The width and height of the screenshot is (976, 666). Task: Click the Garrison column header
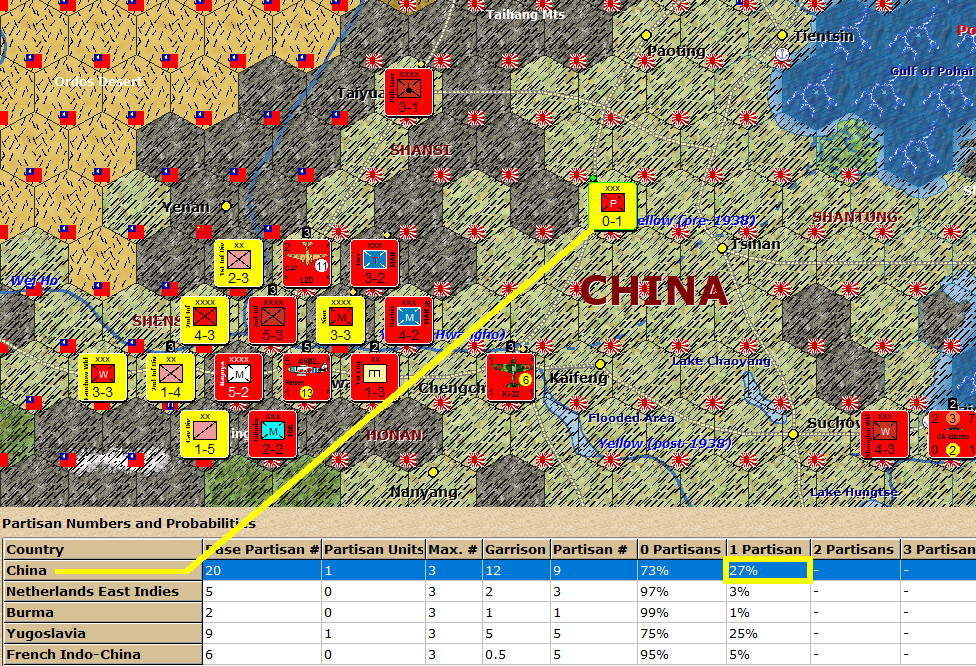(x=516, y=550)
